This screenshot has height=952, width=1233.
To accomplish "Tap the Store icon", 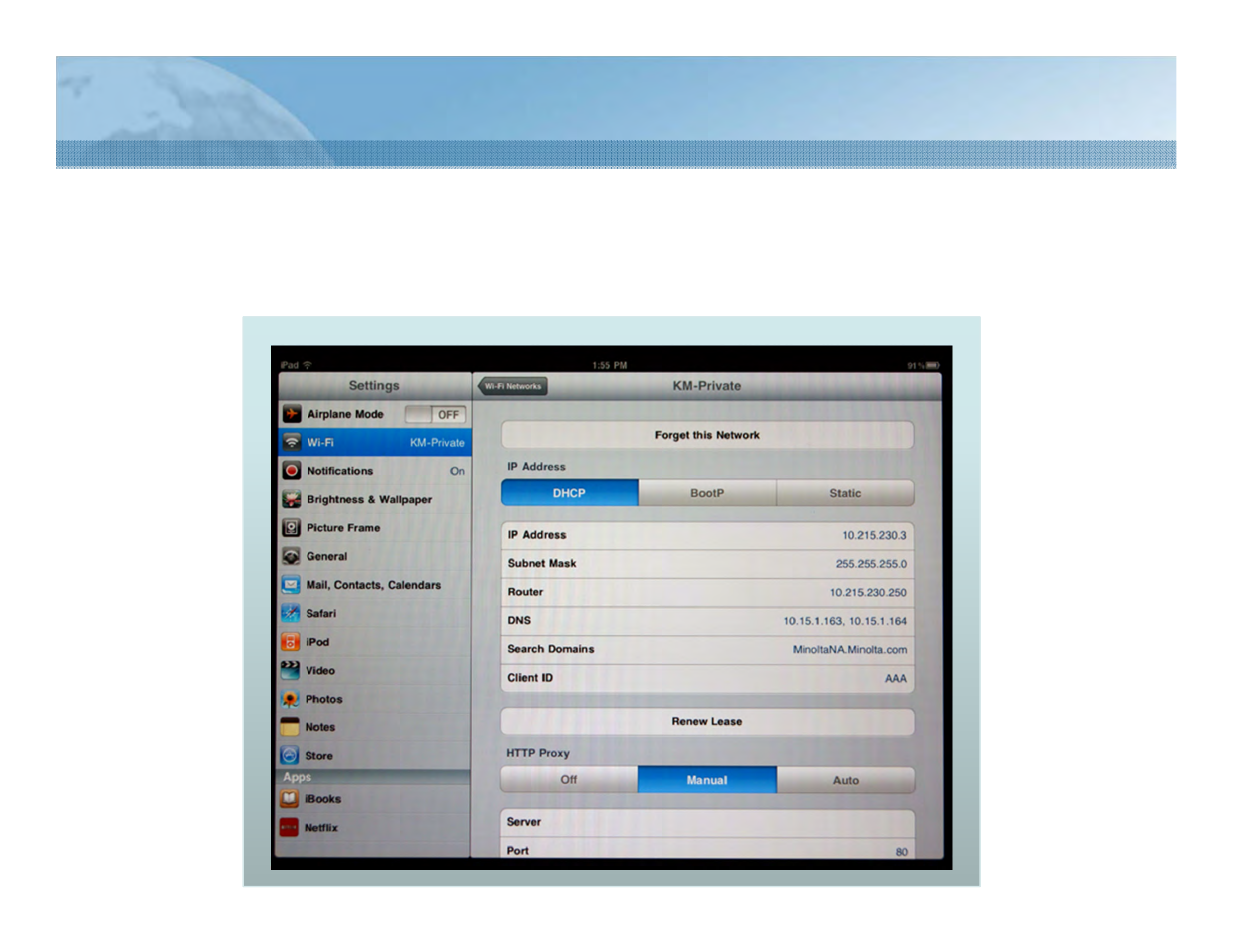I will (290, 755).
